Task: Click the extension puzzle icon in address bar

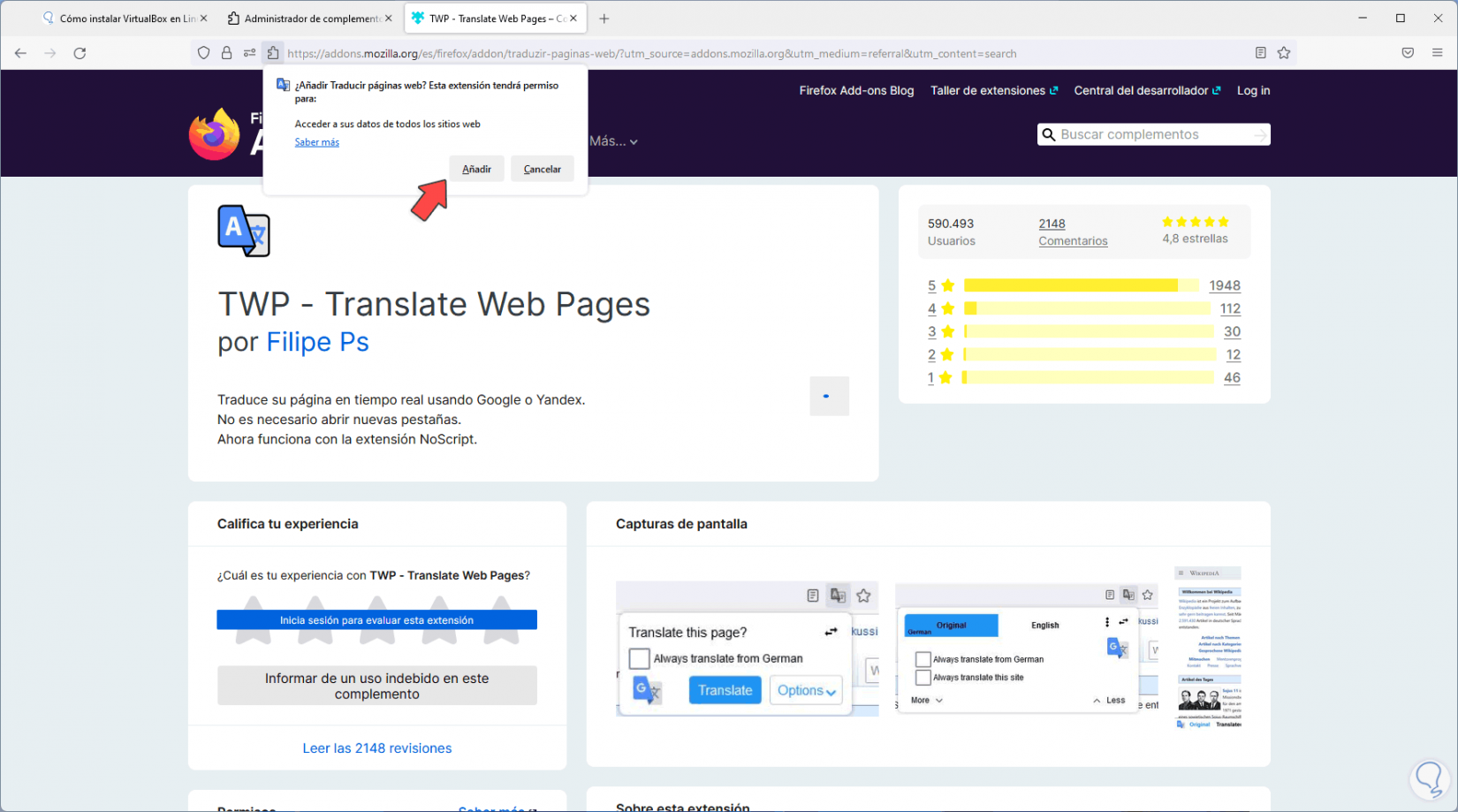Action: tap(273, 53)
